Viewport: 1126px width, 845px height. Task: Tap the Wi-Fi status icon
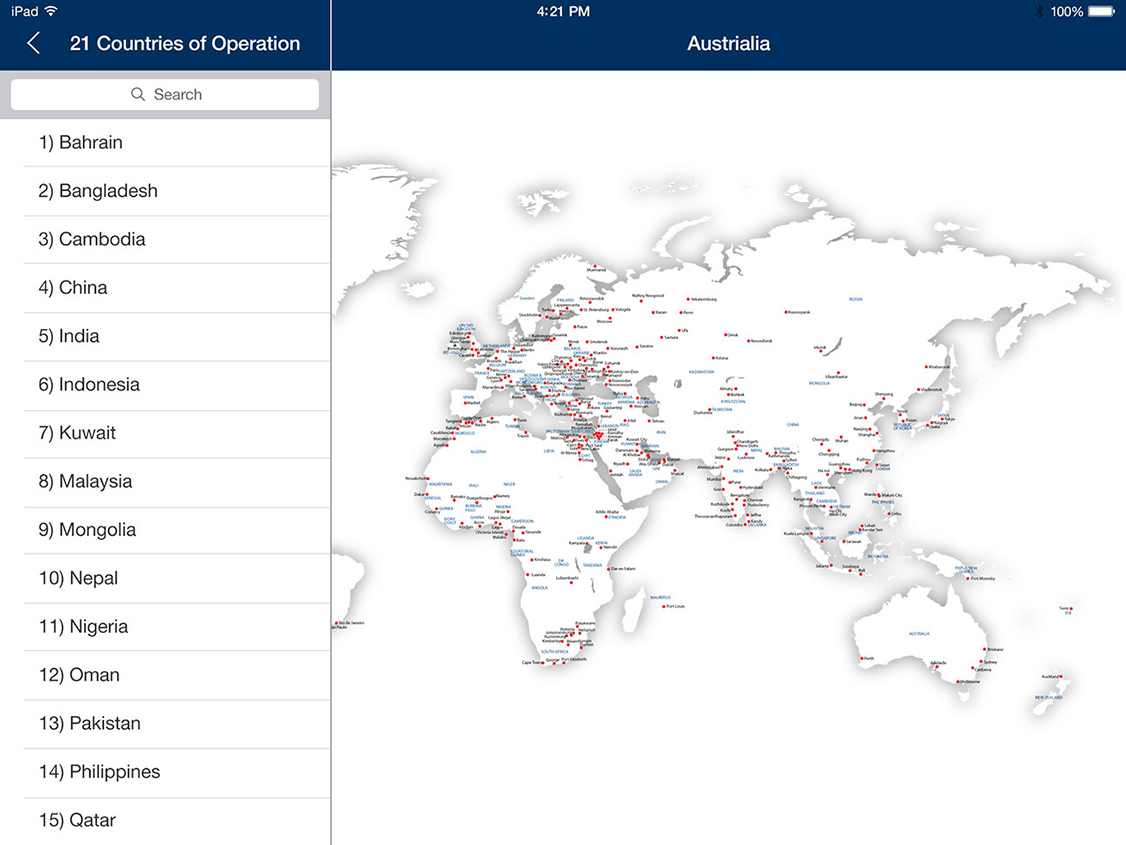[51, 12]
